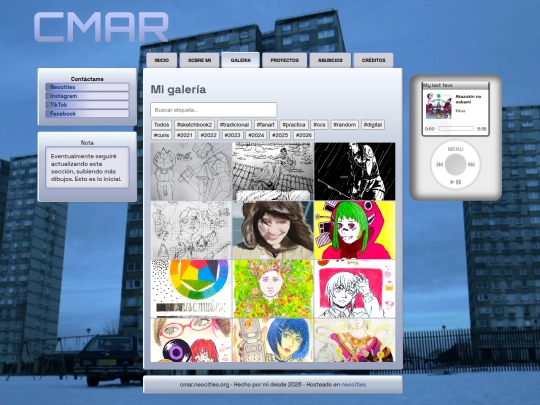This screenshot has height=405, width=540.
Task: Open the geometric pencil sketch thumbnail
Action: (191, 172)
